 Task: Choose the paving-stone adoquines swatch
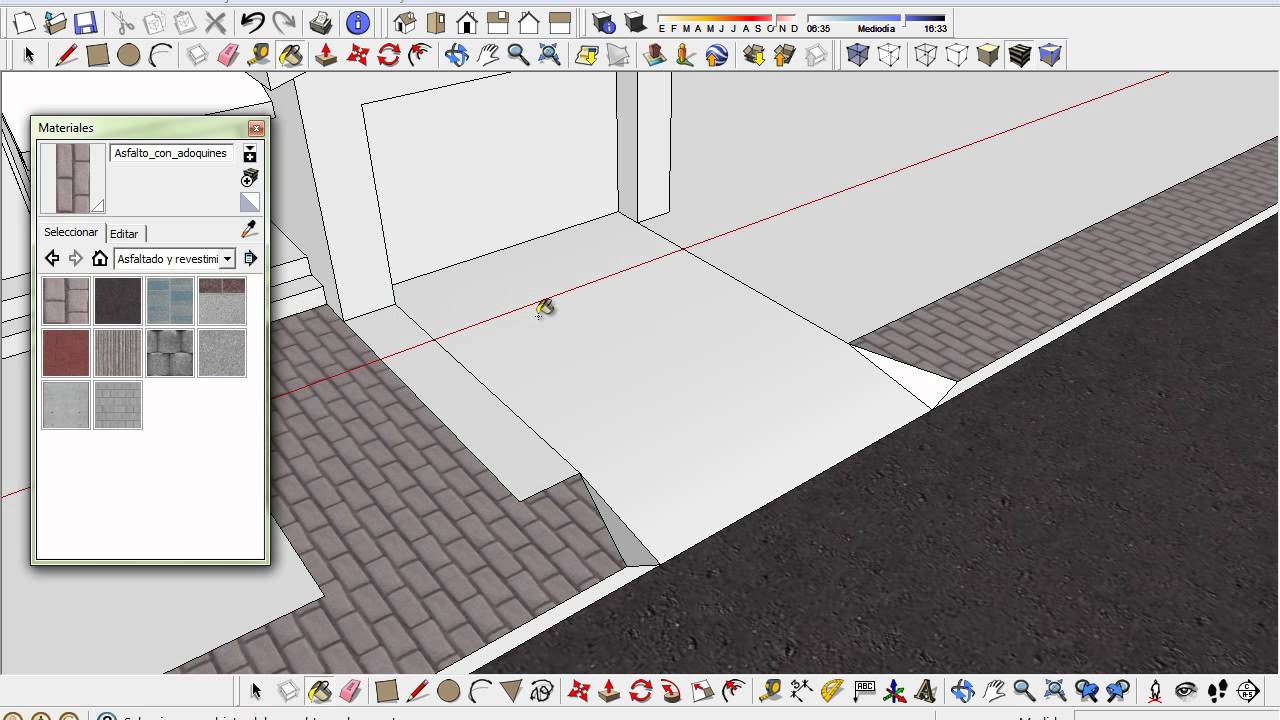(x=66, y=301)
